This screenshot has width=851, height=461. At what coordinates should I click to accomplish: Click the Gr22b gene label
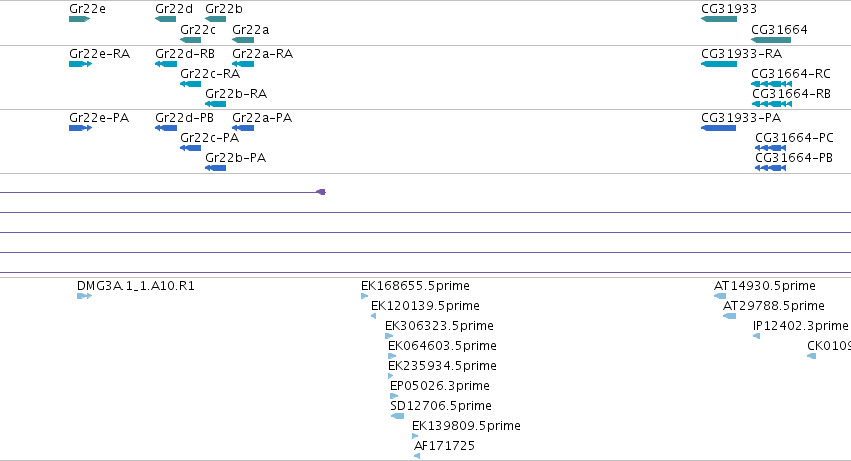224,9
